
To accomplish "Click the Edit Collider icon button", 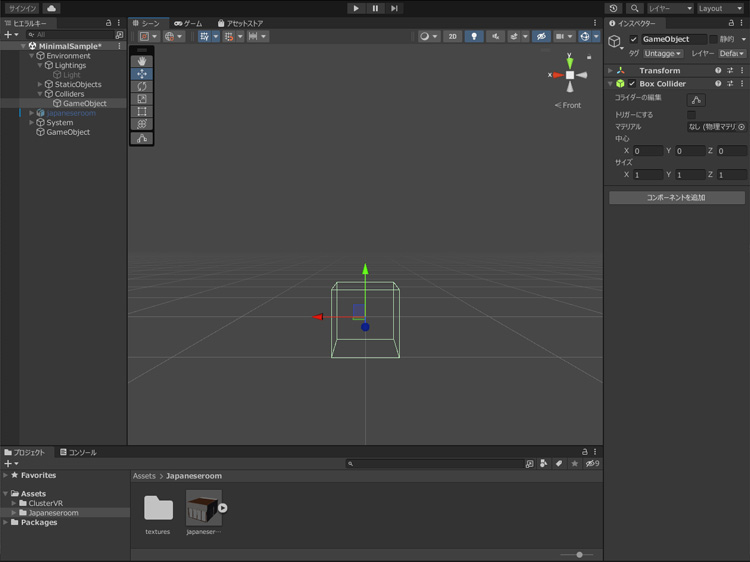I will click(696, 99).
